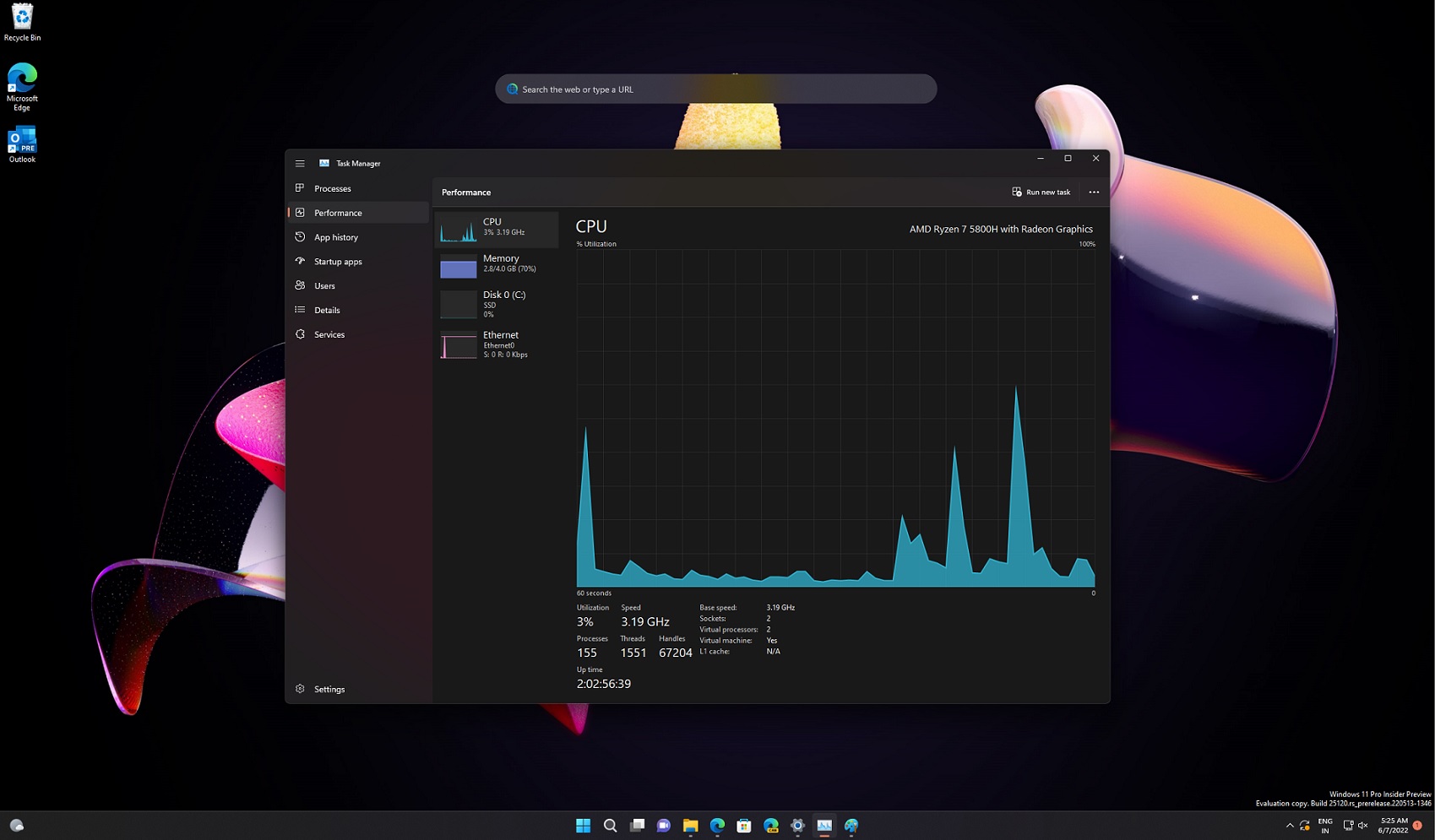Click the Run new task icon
The image size is (1435, 840).
click(x=1016, y=192)
